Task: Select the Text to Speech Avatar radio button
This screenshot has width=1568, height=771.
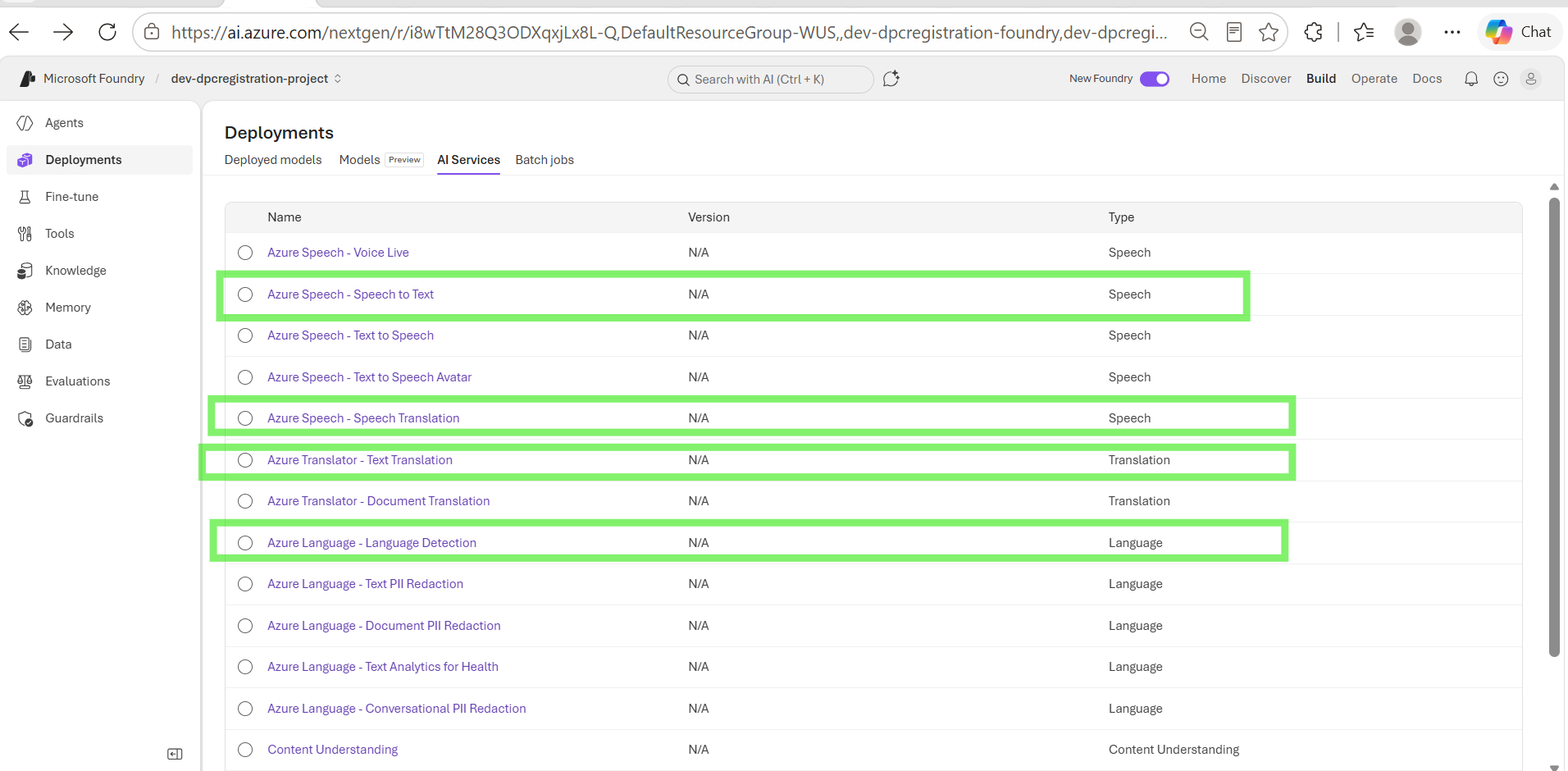Action: 245,377
